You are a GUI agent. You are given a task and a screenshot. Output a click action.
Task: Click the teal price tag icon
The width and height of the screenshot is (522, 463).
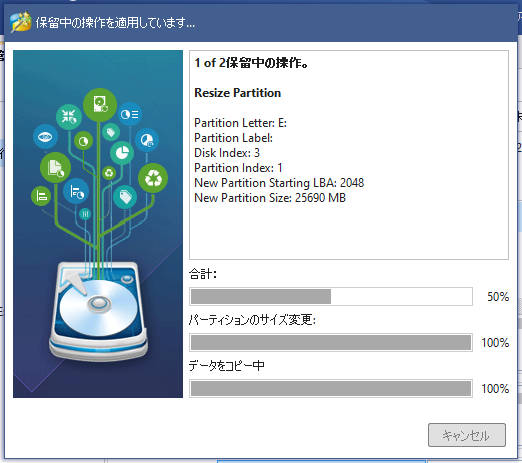pyautogui.click(x=125, y=197)
